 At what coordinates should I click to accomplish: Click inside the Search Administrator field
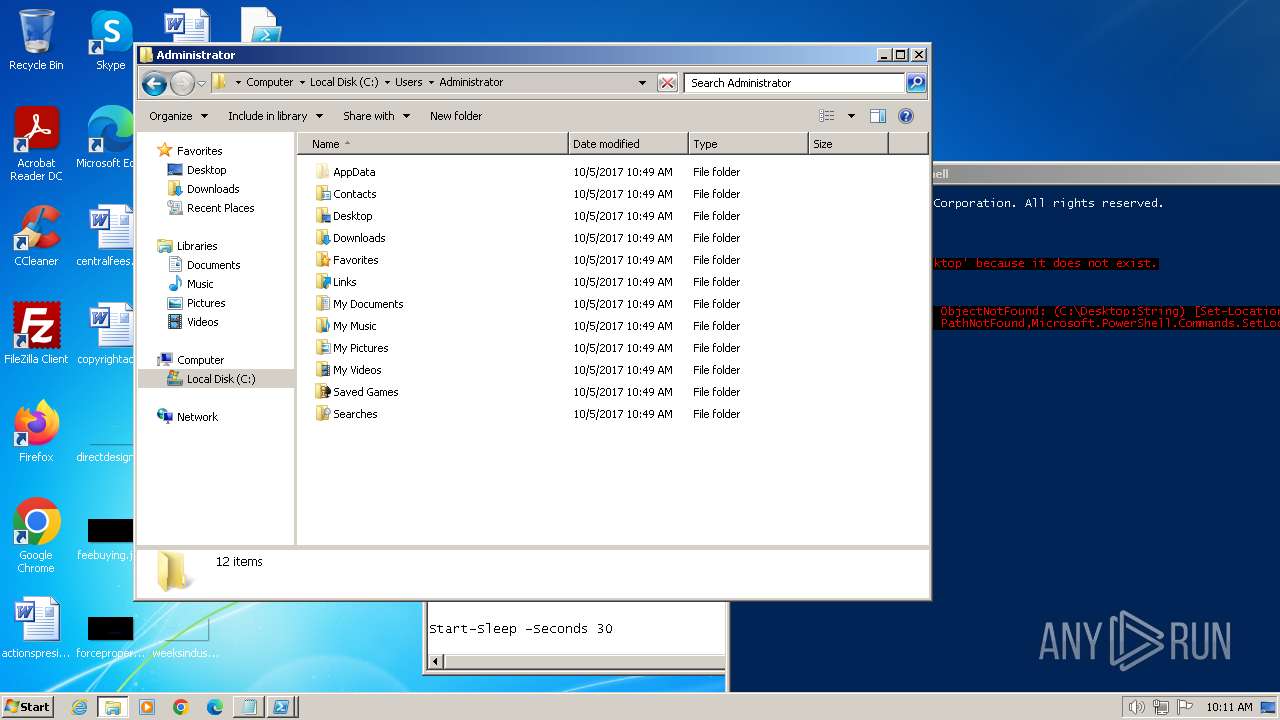pos(795,83)
